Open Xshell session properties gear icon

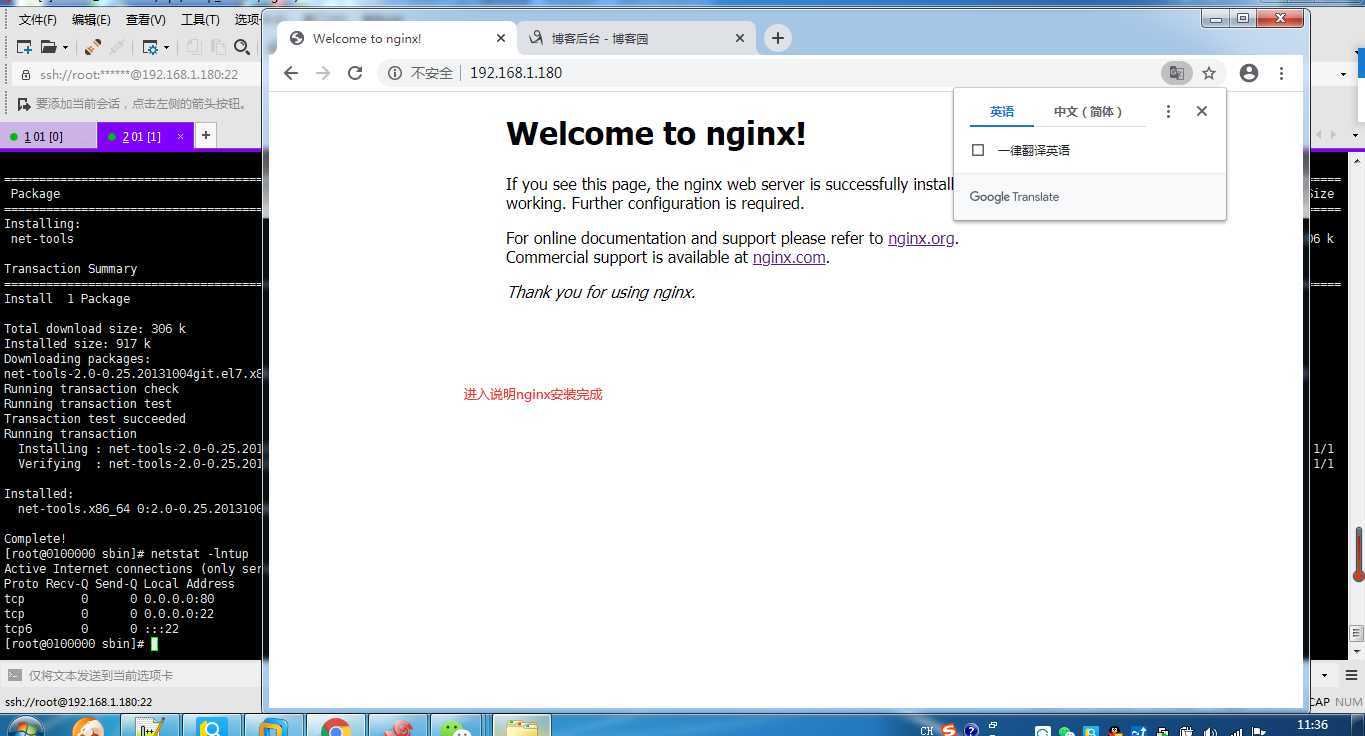(x=150, y=47)
